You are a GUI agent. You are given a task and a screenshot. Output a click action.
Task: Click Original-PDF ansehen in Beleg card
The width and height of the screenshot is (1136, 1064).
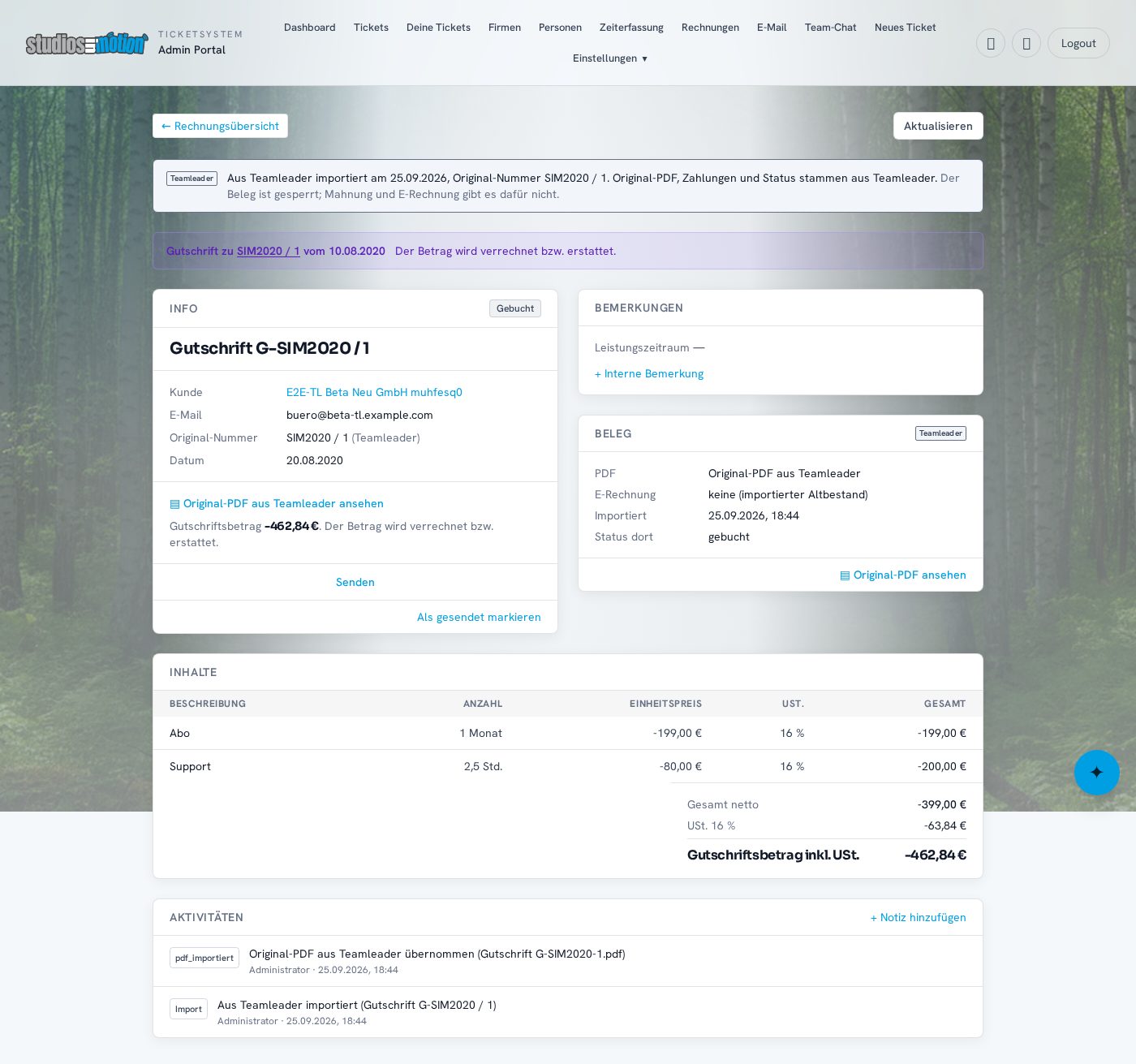(x=903, y=575)
